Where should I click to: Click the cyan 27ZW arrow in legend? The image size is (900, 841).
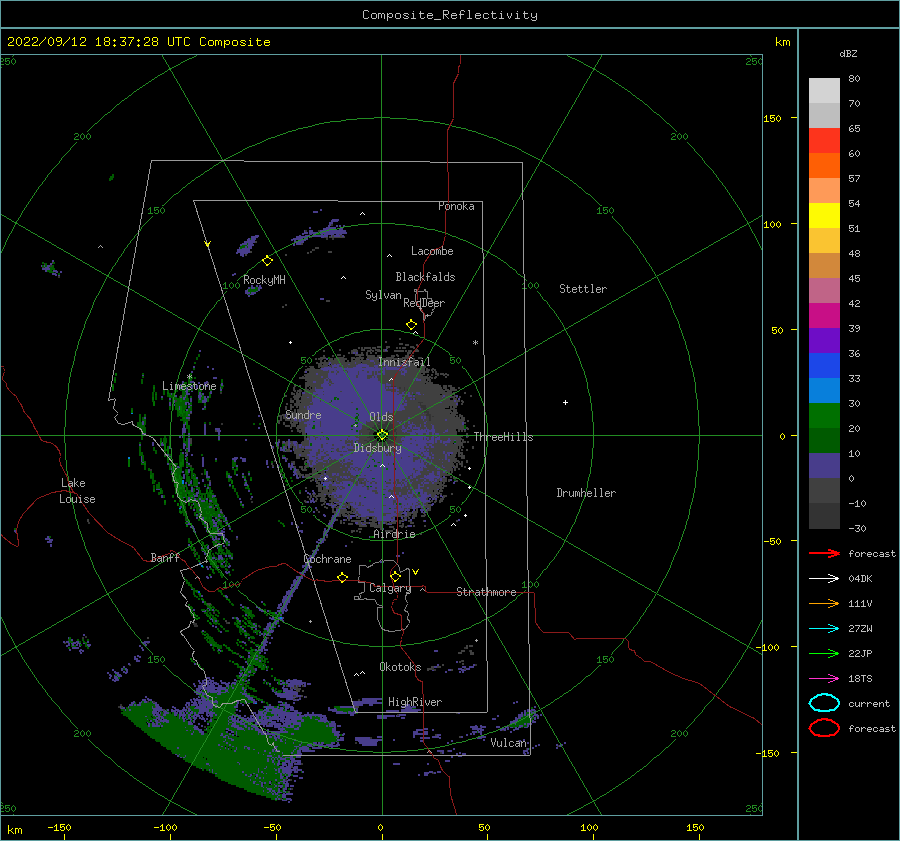(x=824, y=629)
